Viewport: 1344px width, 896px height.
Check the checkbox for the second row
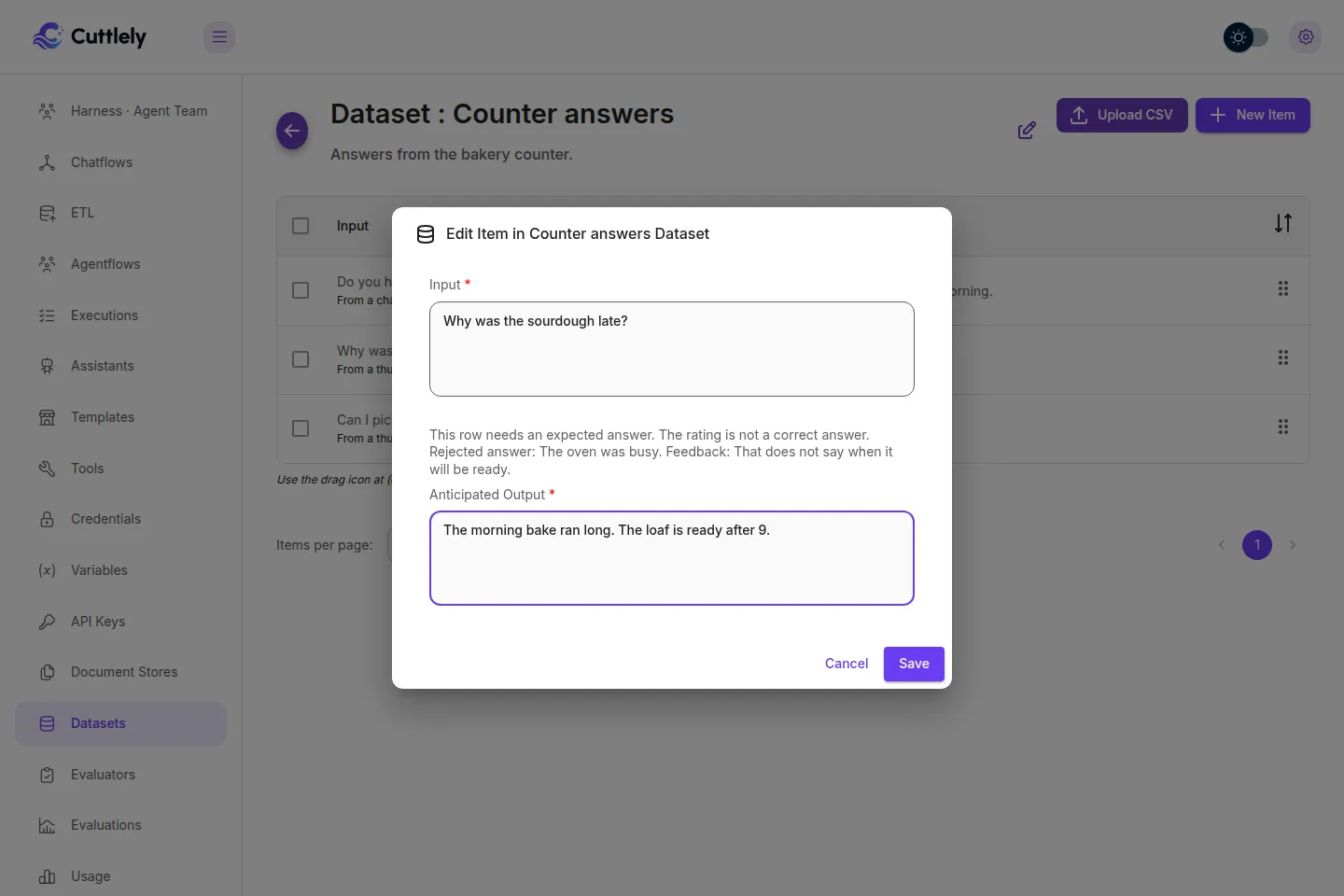301,359
